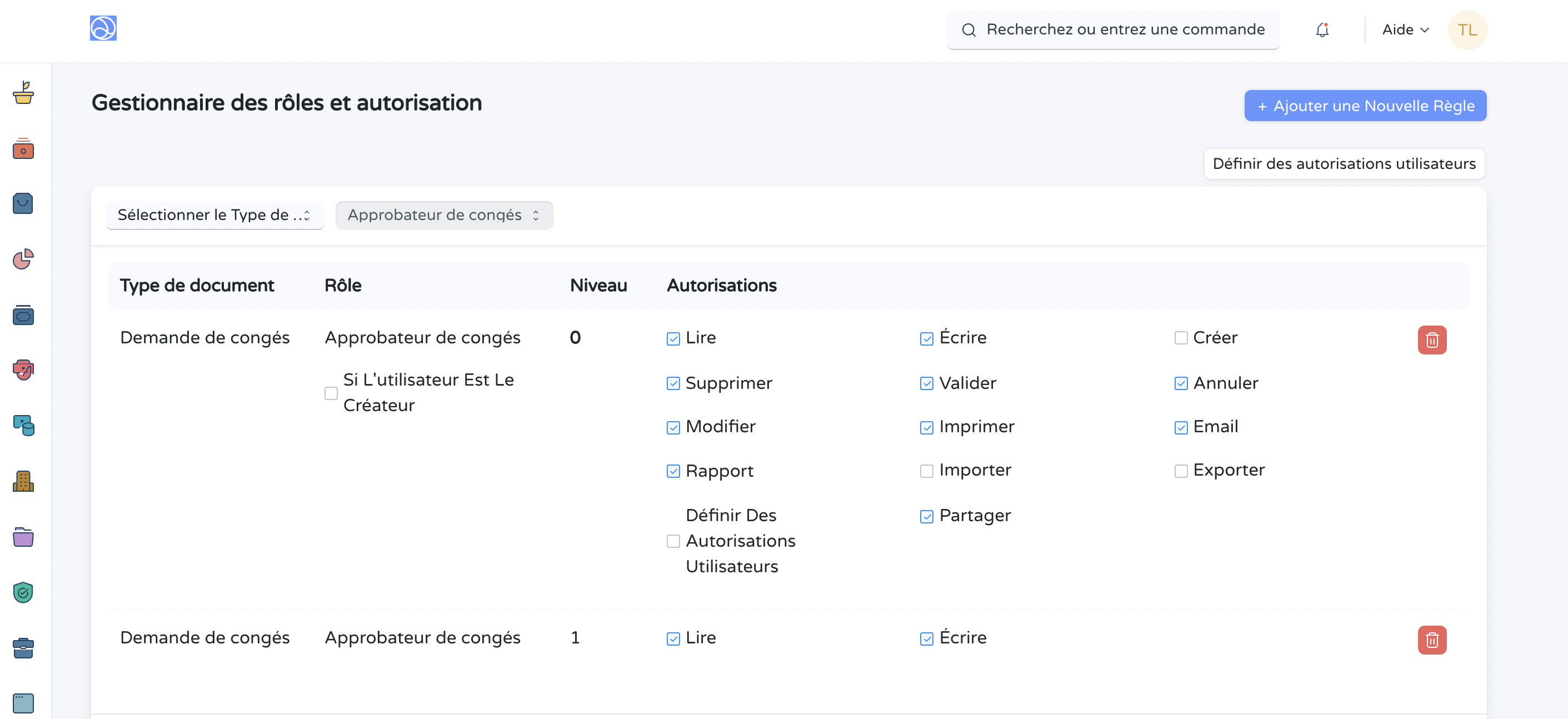Click Ajouter une Nouvelle Règle button
The image size is (1568, 719).
[x=1365, y=106]
